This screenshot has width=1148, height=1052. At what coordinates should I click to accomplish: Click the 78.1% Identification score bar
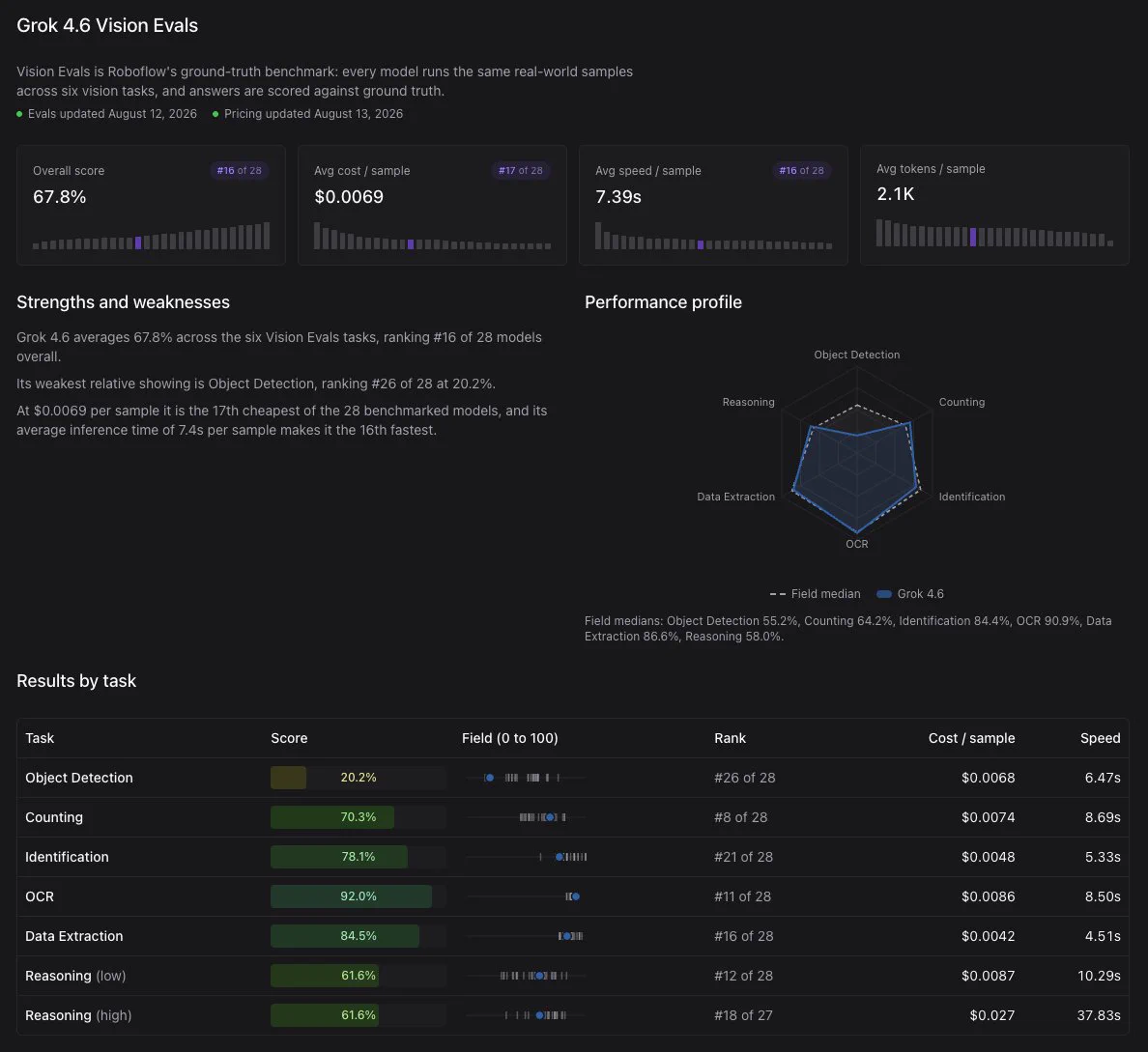pyautogui.click(x=358, y=857)
